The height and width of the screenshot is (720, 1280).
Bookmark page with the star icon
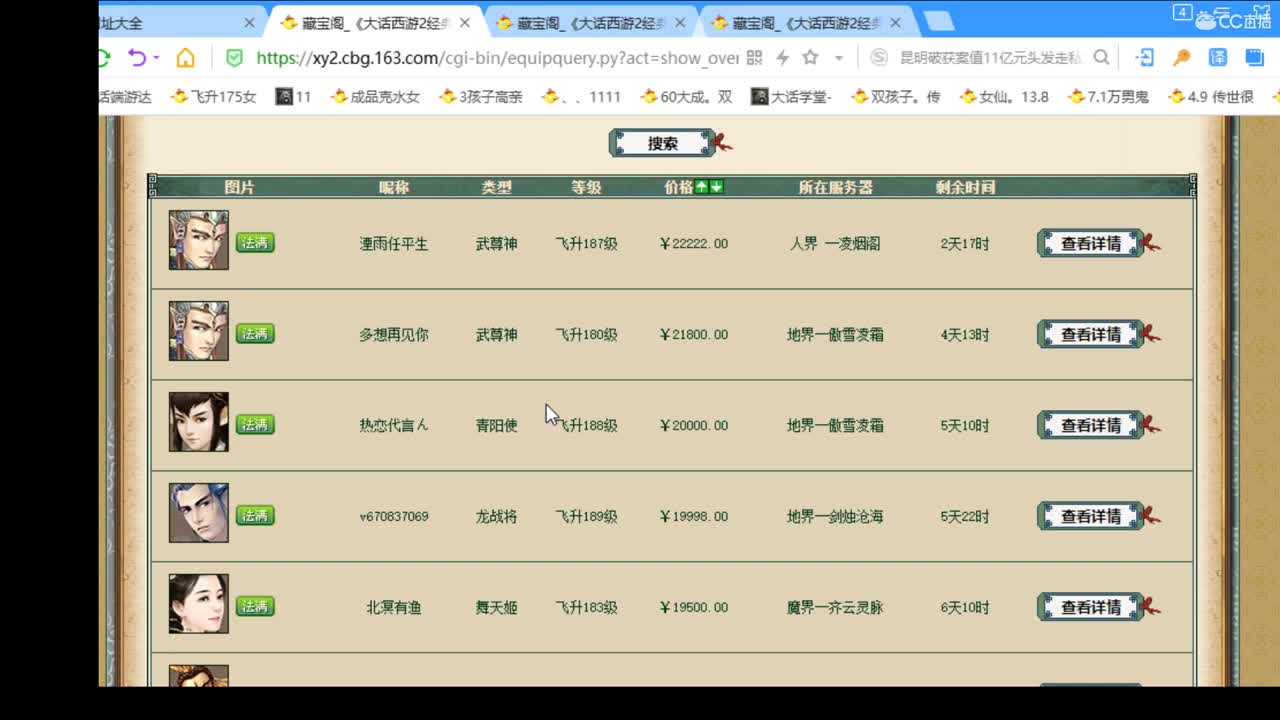pos(810,58)
